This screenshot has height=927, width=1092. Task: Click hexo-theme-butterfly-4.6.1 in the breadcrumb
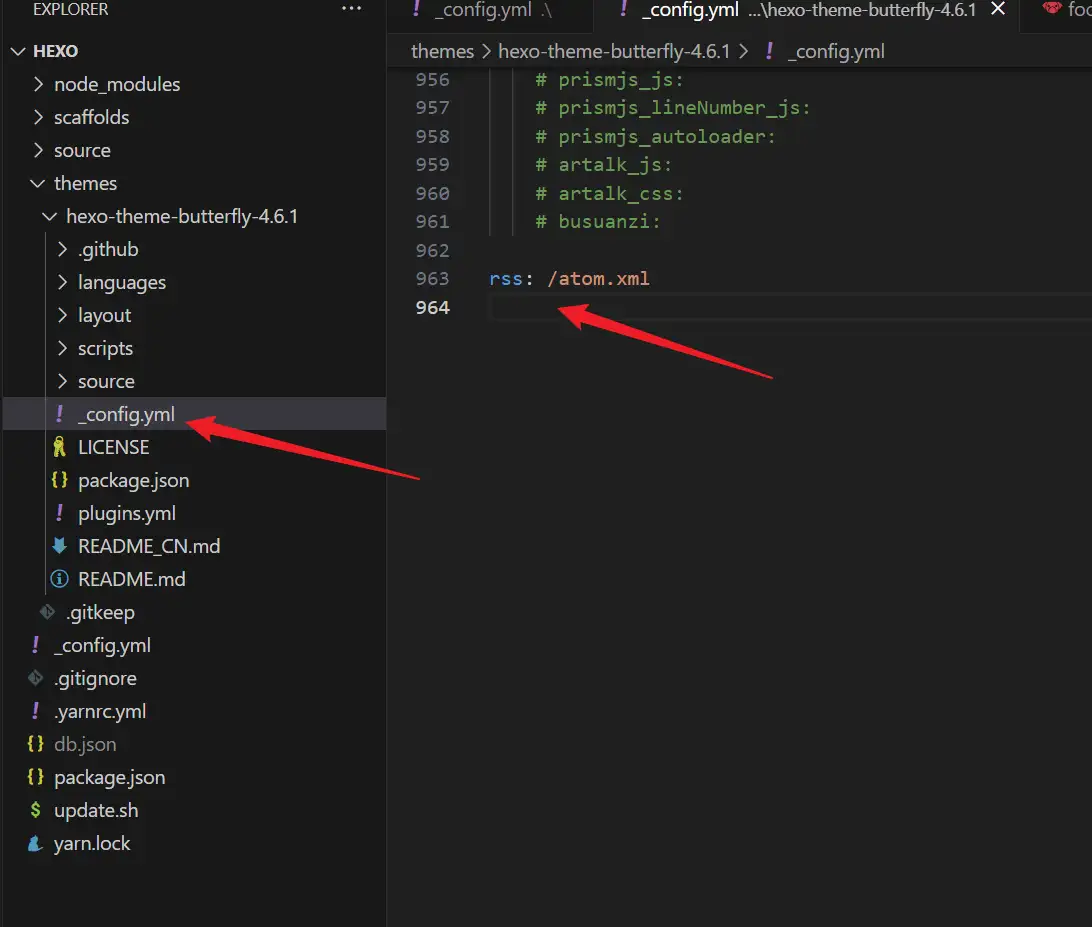click(614, 51)
